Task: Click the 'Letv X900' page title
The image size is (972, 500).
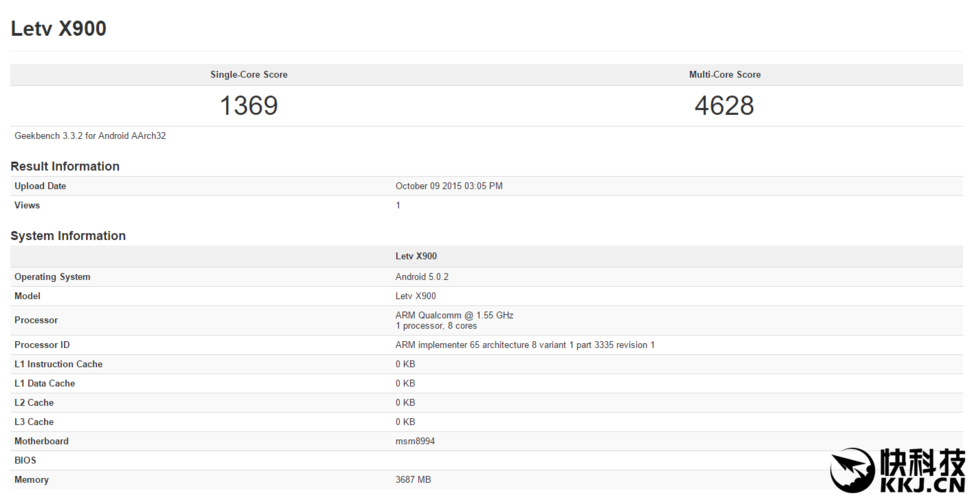Action: click(58, 29)
